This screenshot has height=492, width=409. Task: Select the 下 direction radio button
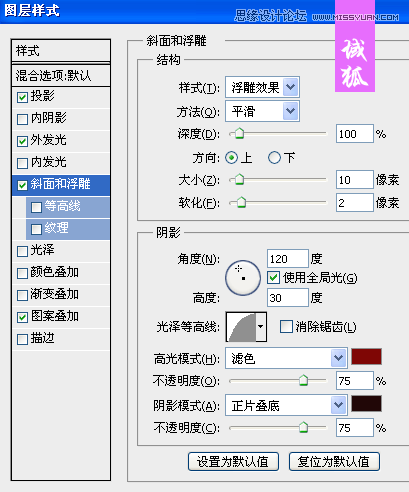click(274, 158)
